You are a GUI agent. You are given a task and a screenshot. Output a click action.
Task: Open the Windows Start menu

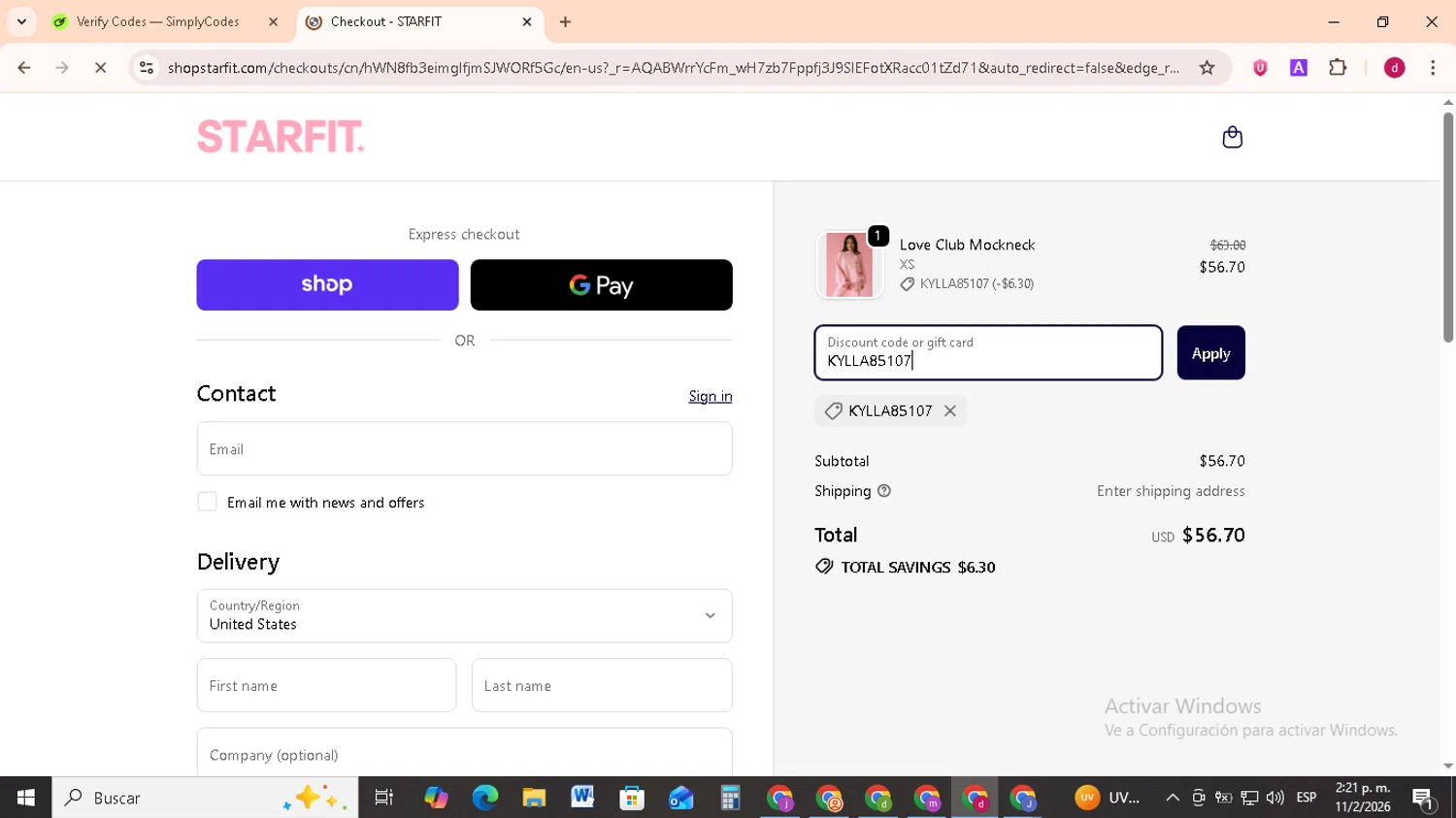click(x=26, y=798)
